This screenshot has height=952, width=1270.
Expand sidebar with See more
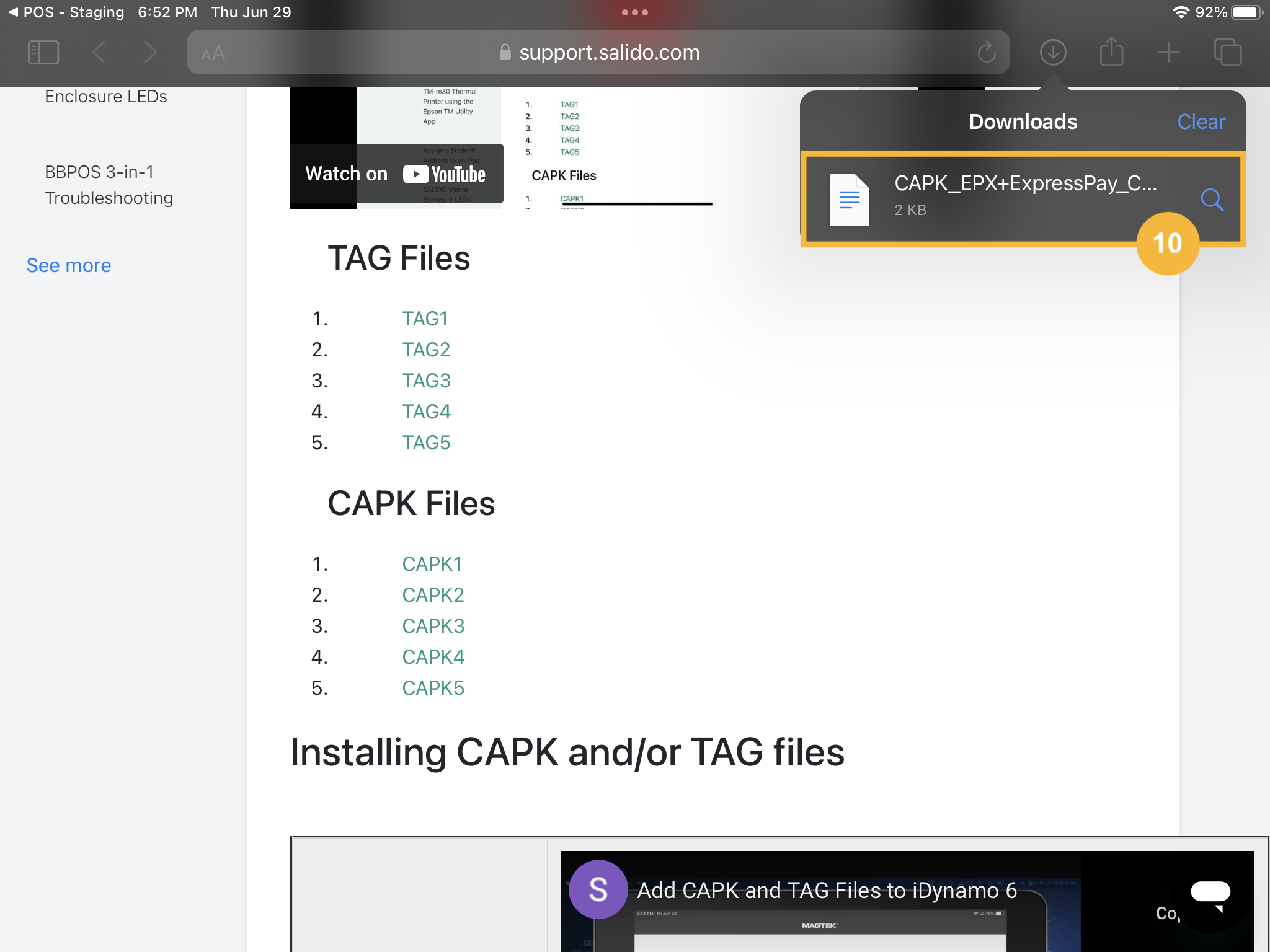pyautogui.click(x=69, y=265)
